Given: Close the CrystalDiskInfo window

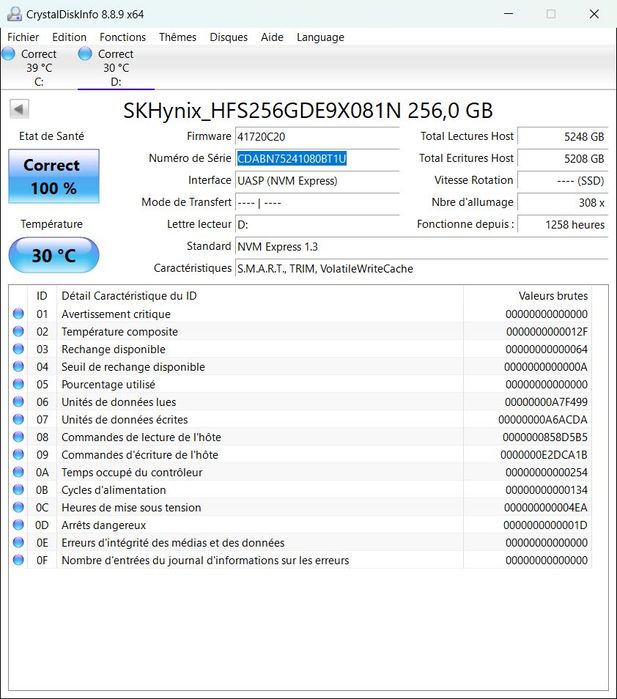Looking at the screenshot, I should coord(594,14).
